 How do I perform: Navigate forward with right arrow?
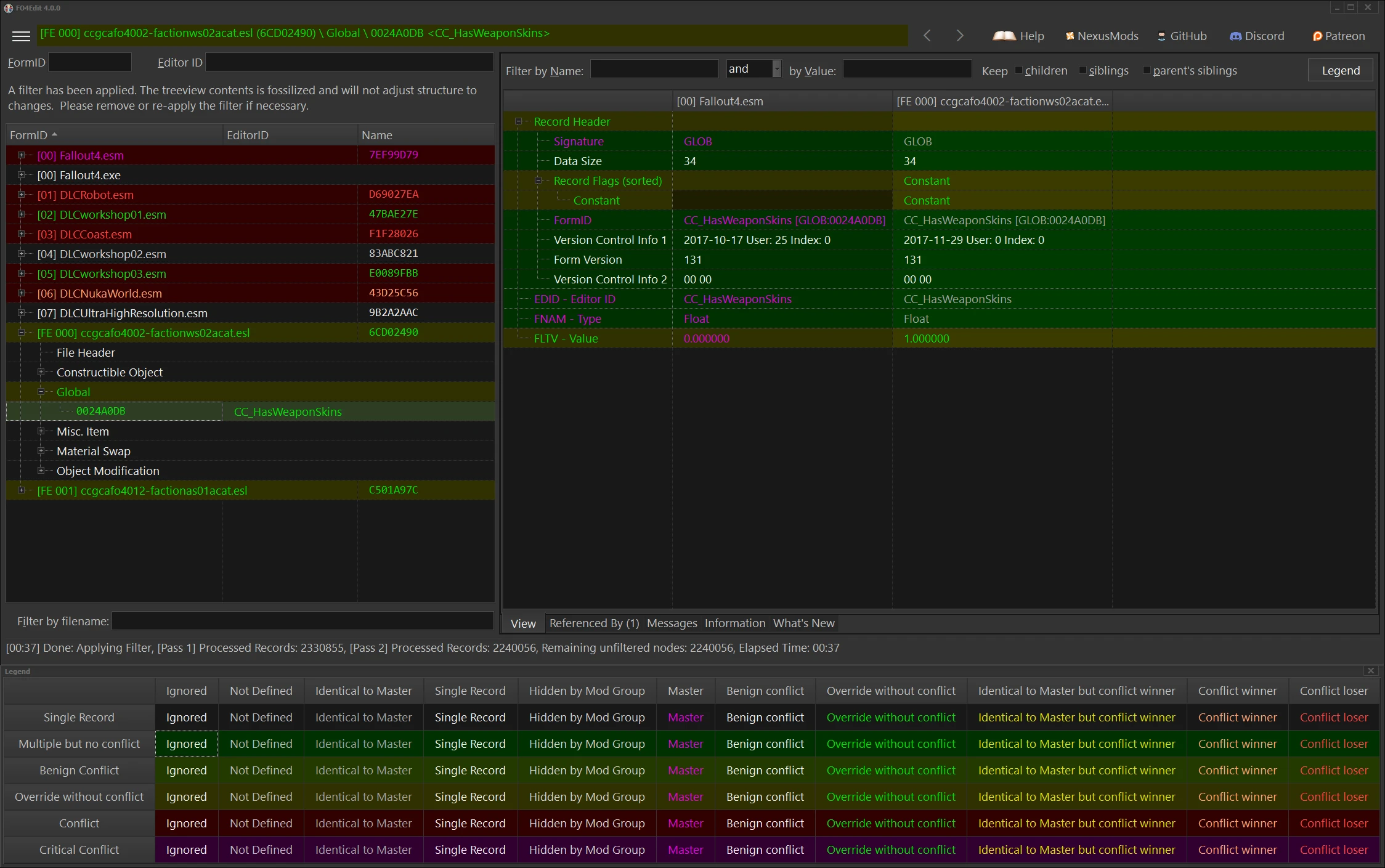tap(959, 36)
